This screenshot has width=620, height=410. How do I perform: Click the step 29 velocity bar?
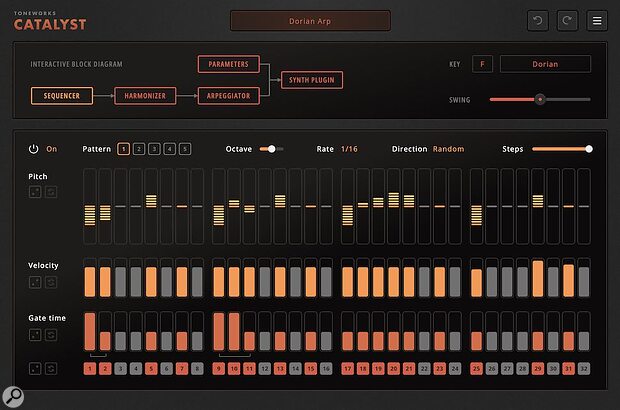(538, 278)
